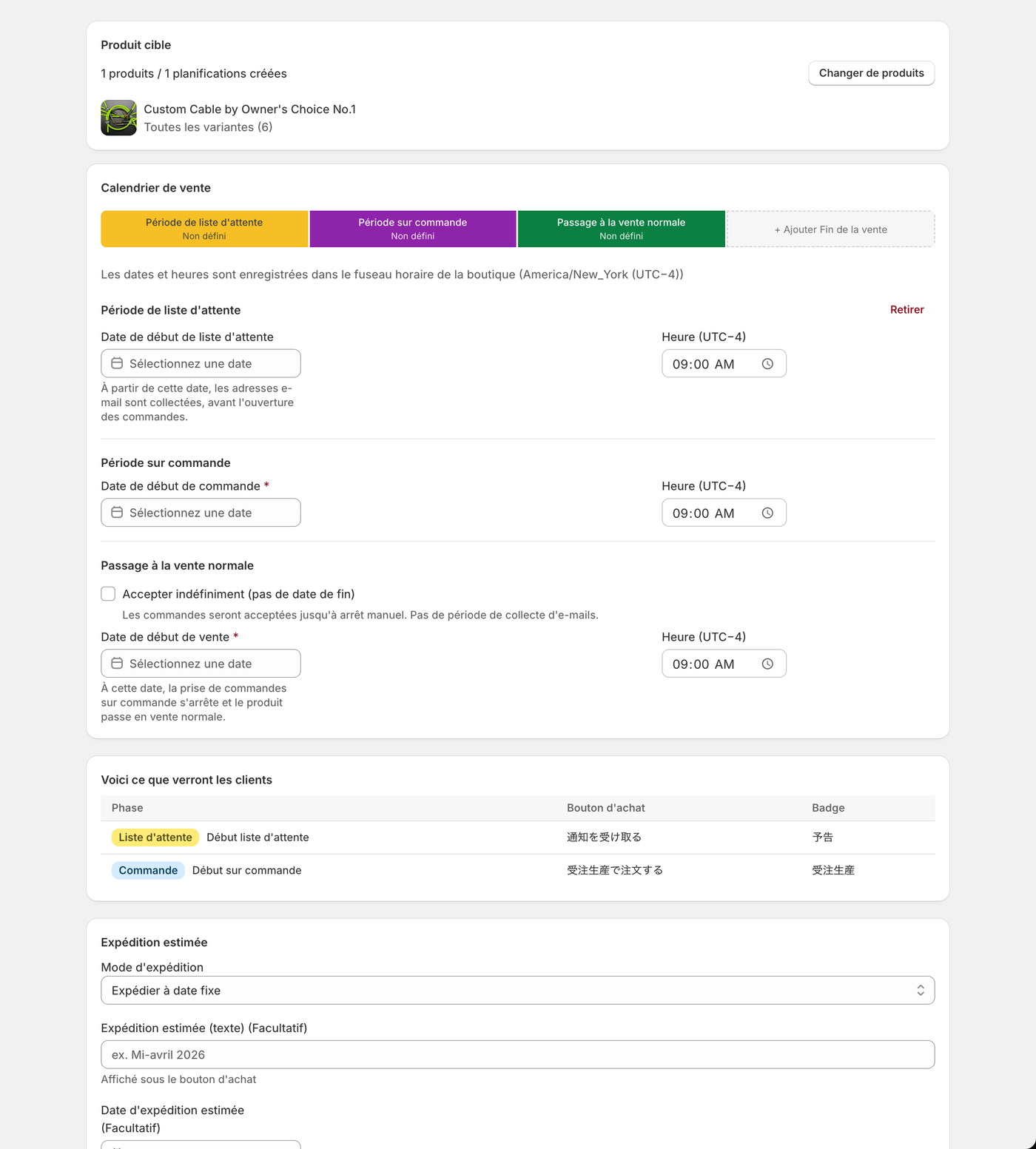The image size is (1036, 1149).
Task: Click clock icon in sale start time
Action: (767, 664)
